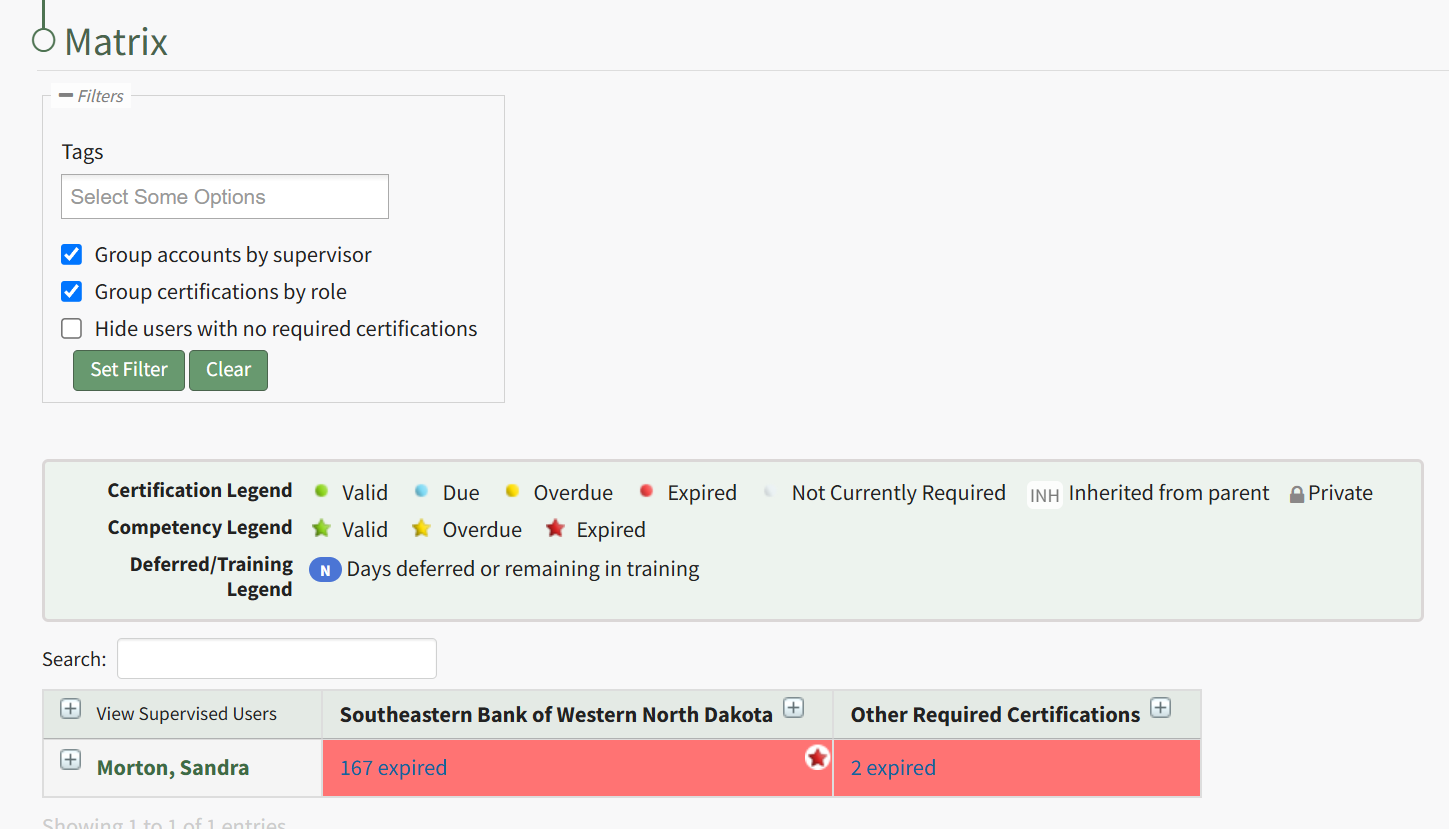Click the red Expired certification dot
The height and width of the screenshot is (829, 1449).
point(646,491)
